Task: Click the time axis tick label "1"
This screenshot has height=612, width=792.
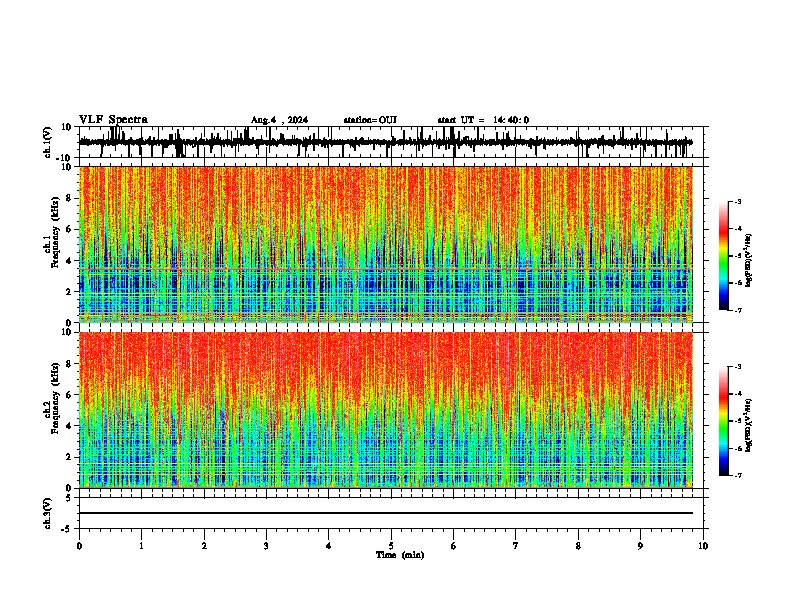Action: pyautogui.click(x=141, y=546)
